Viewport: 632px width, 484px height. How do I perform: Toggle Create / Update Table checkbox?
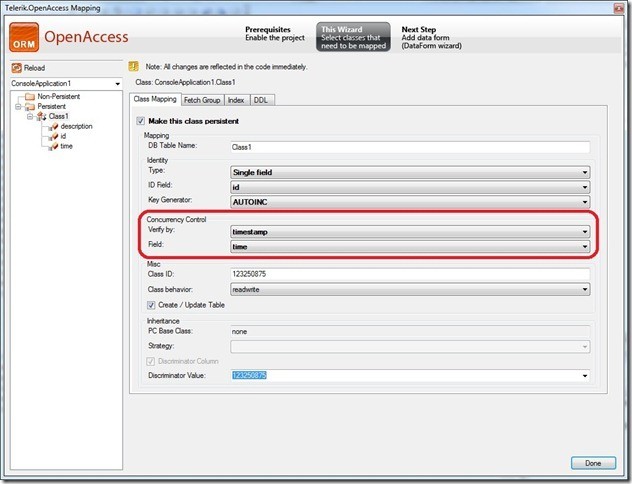coord(151,305)
